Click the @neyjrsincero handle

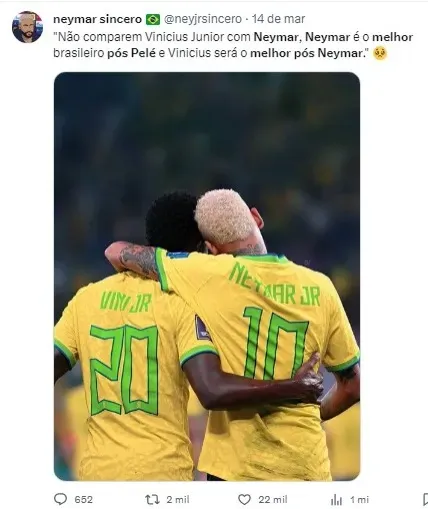click(x=203, y=19)
